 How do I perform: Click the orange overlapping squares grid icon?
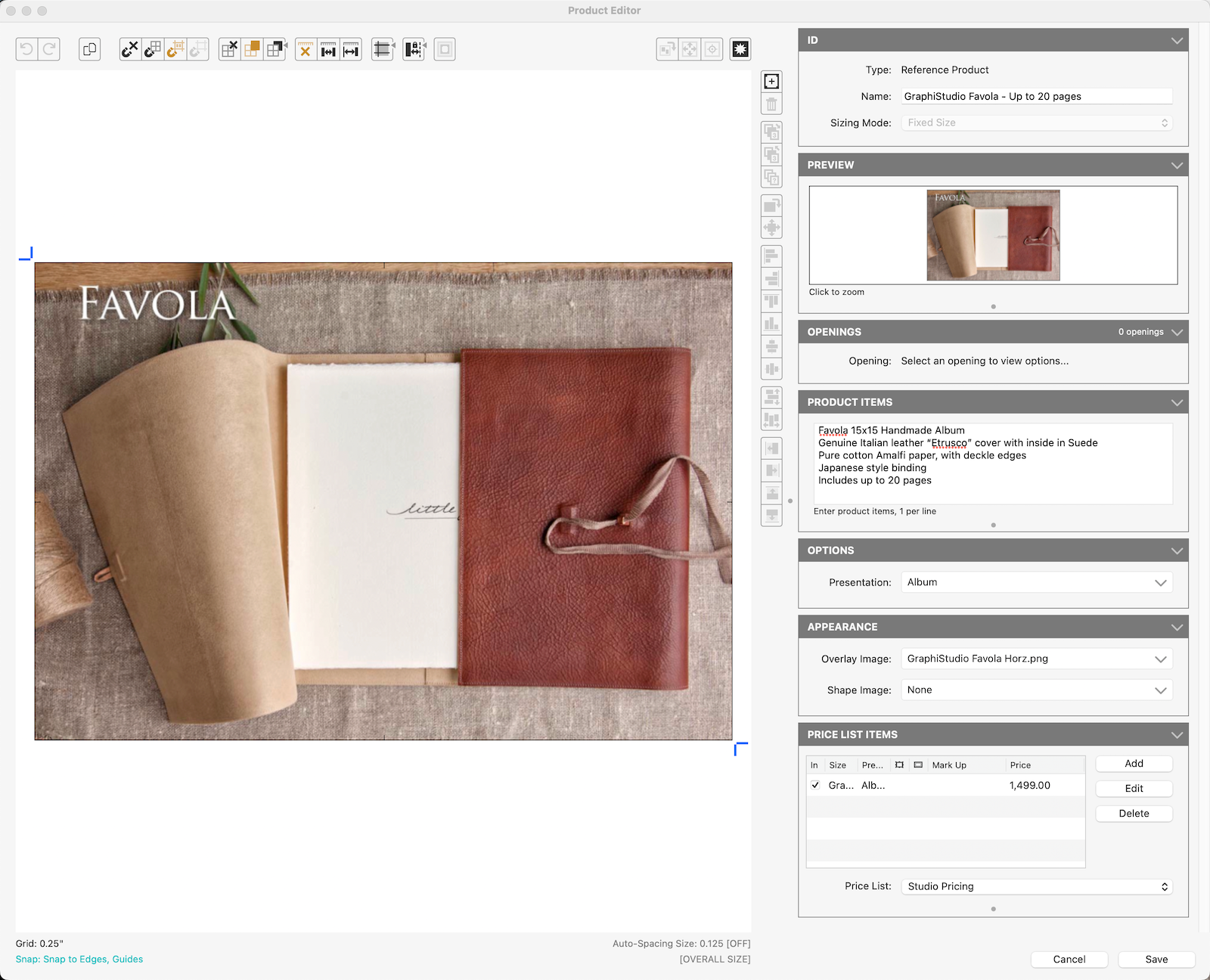click(252, 49)
